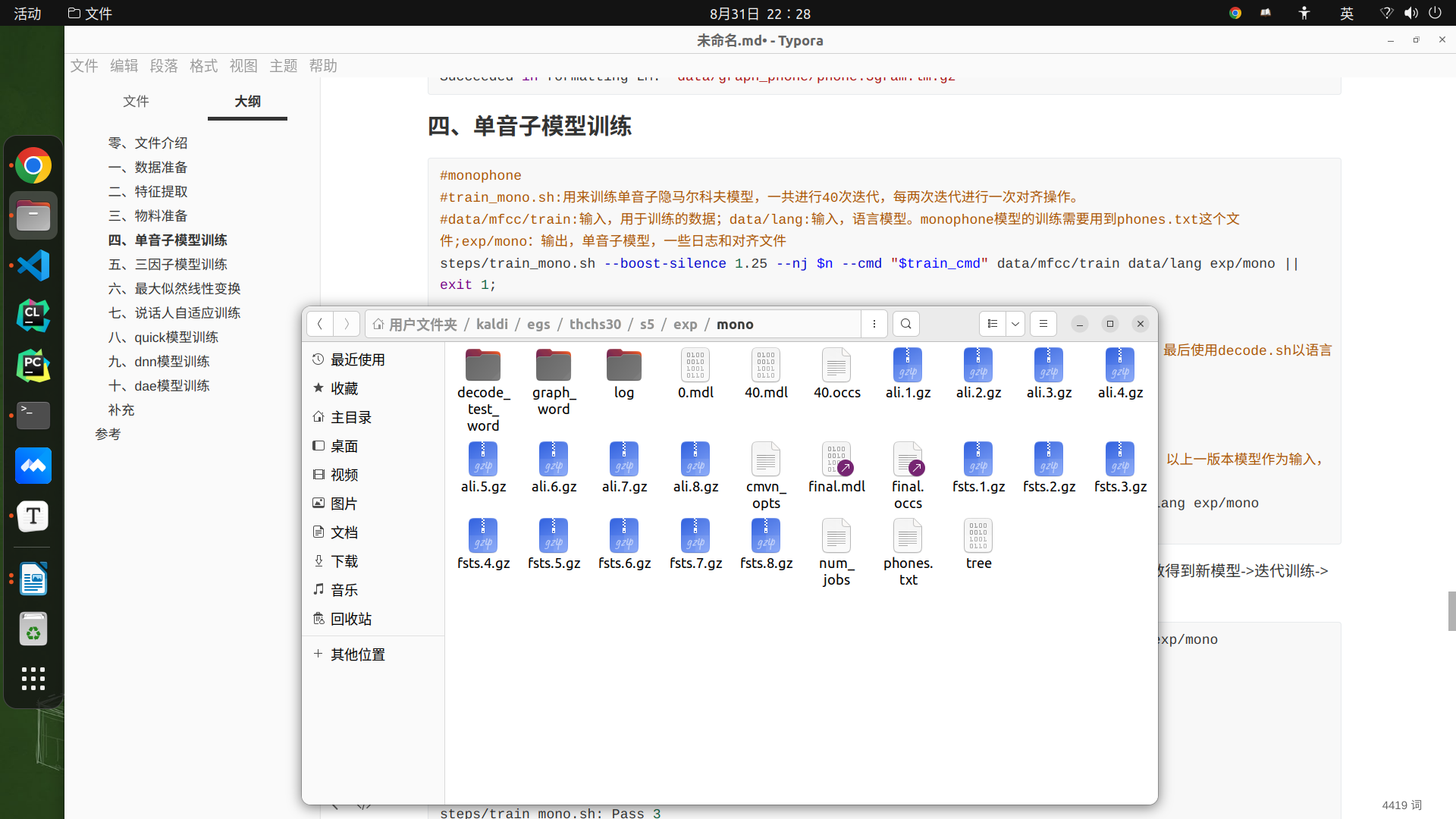The width and height of the screenshot is (1456, 819).
Task: Open PyCharm from the dock
Action: tap(33, 366)
